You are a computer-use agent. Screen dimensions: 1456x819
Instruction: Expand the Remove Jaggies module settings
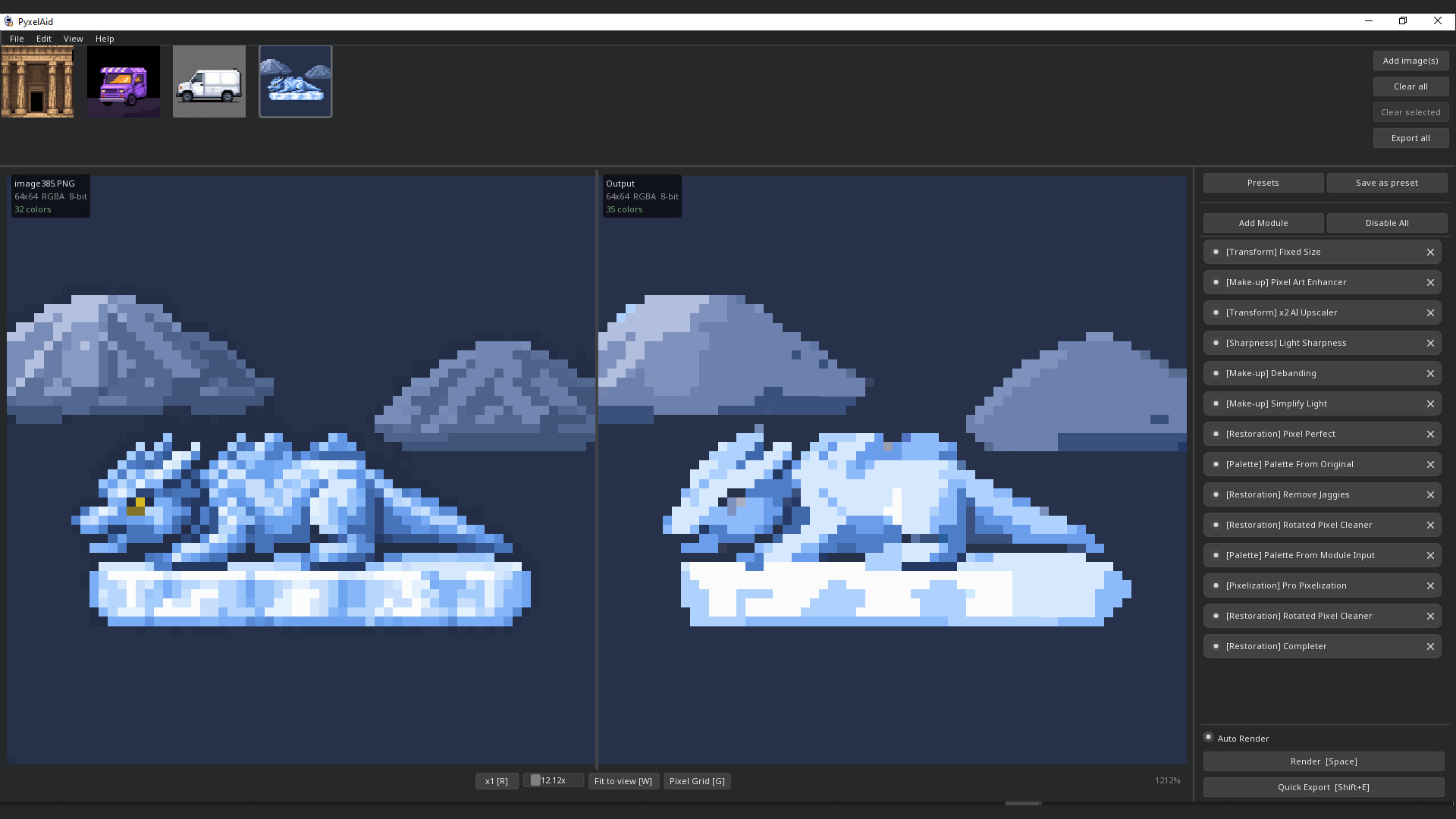pyautogui.click(x=1321, y=494)
